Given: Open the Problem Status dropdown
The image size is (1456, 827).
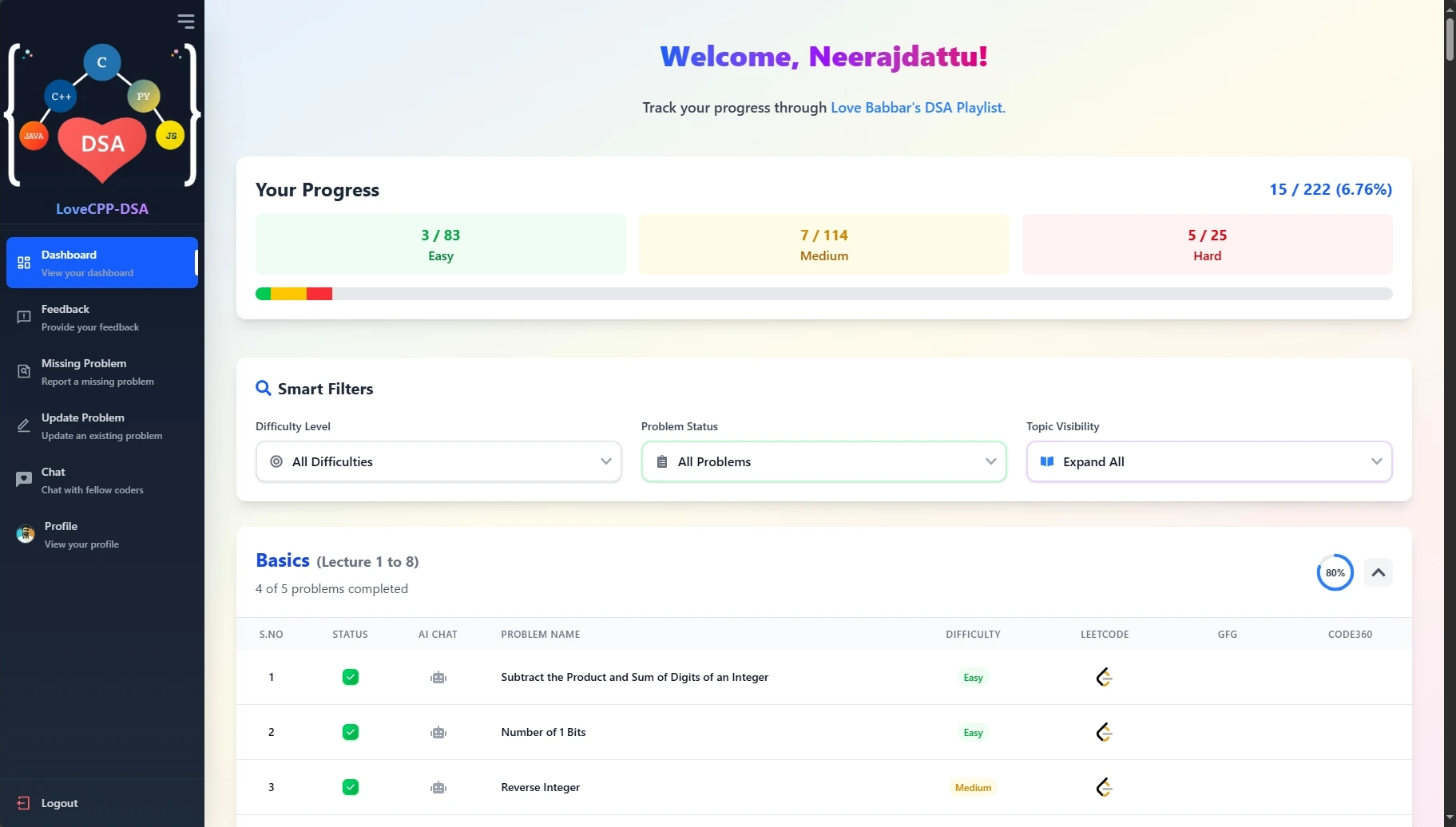Looking at the screenshot, I should coord(824,461).
